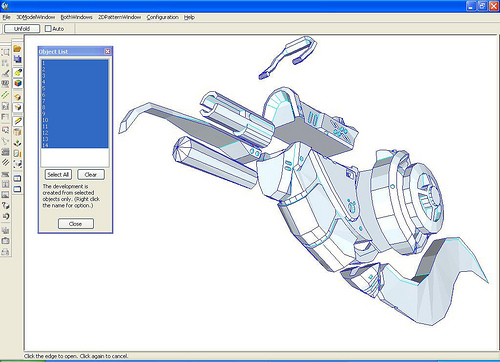Click the blue page with yellow bar icon
This screenshot has width=500, height=362.
click(x=18, y=153)
